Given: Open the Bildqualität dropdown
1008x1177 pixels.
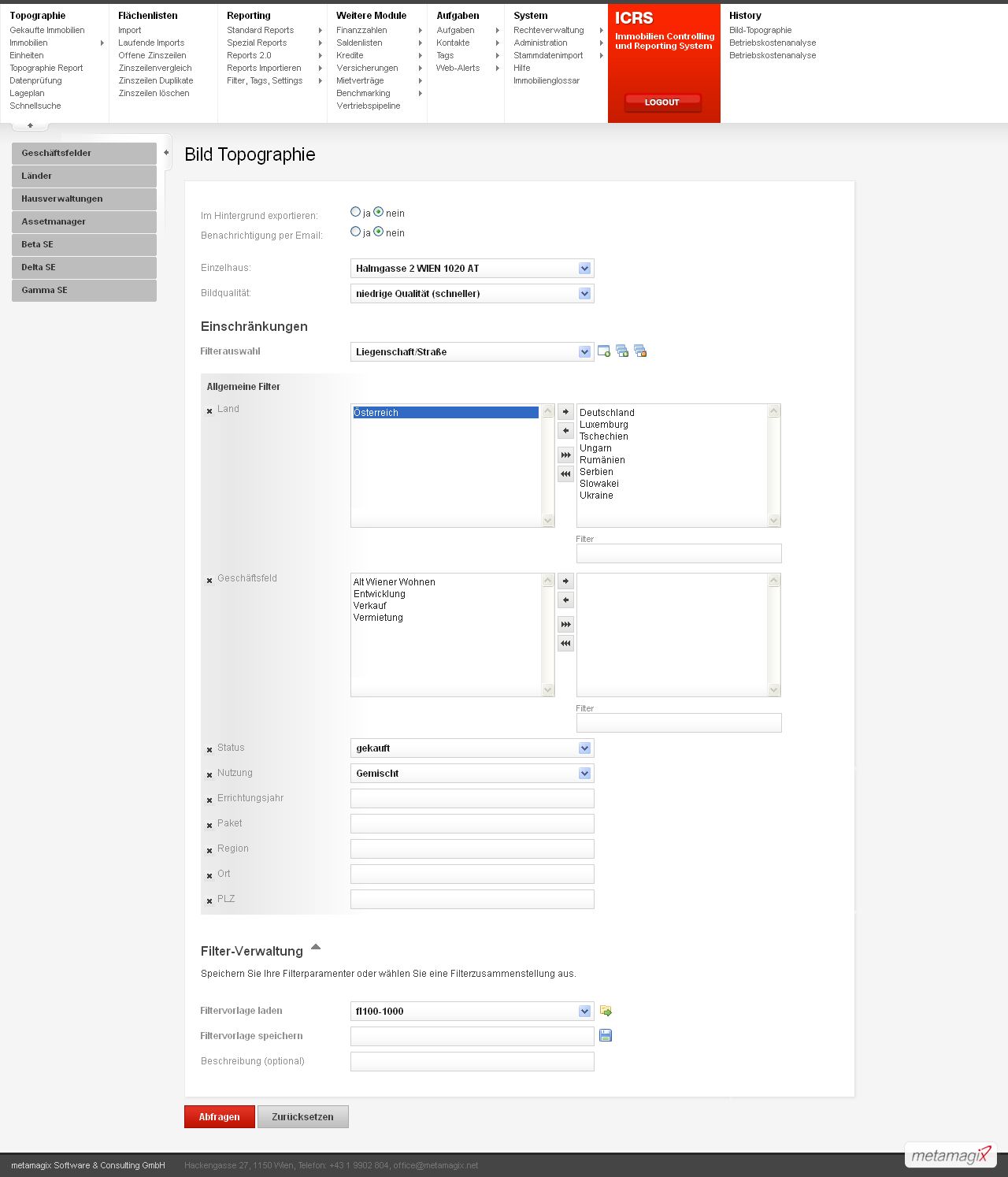Looking at the screenshot, I should pyautogui.click(x=472, y=294).
